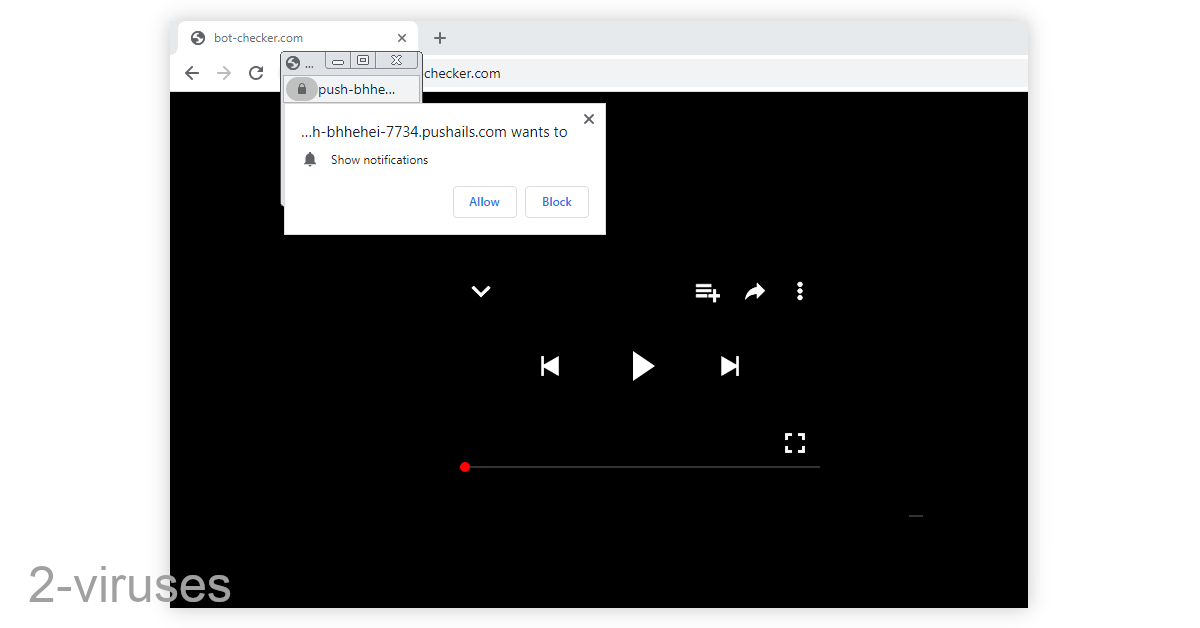Skip to previous track
The image size is (1200, 628).
point(549,366)
